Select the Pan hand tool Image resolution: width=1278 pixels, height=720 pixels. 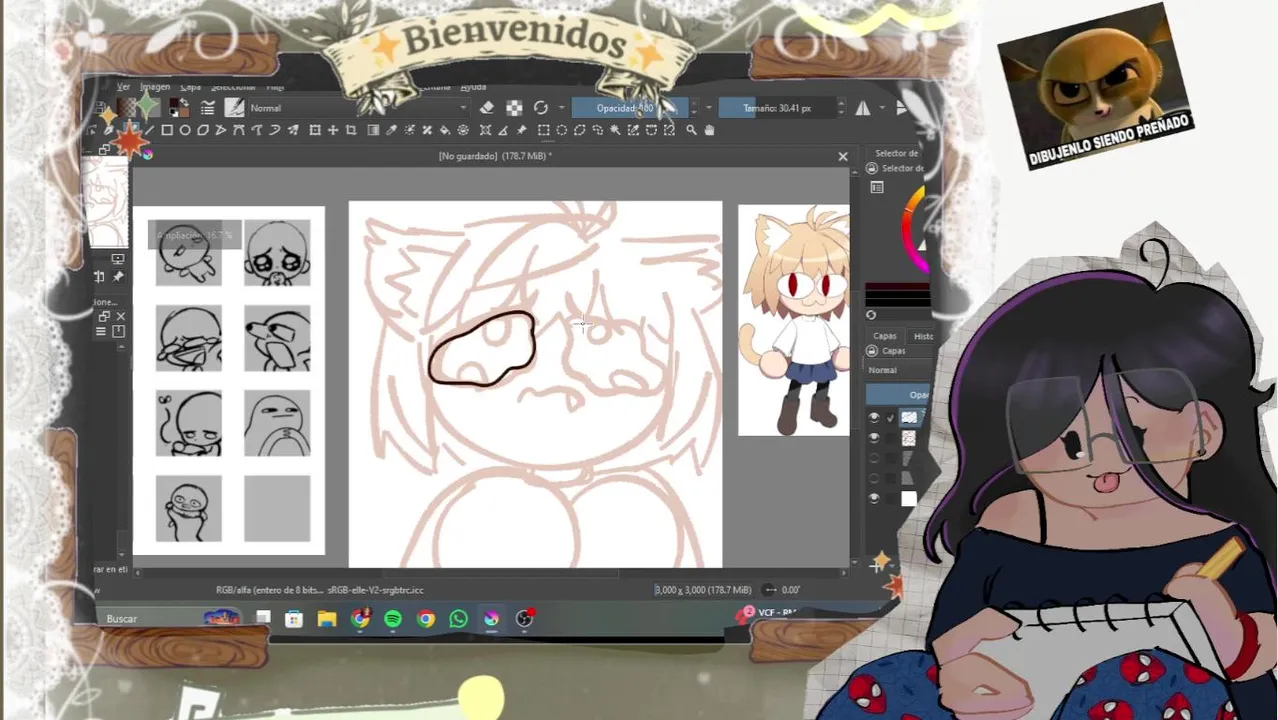coord(710,130)
